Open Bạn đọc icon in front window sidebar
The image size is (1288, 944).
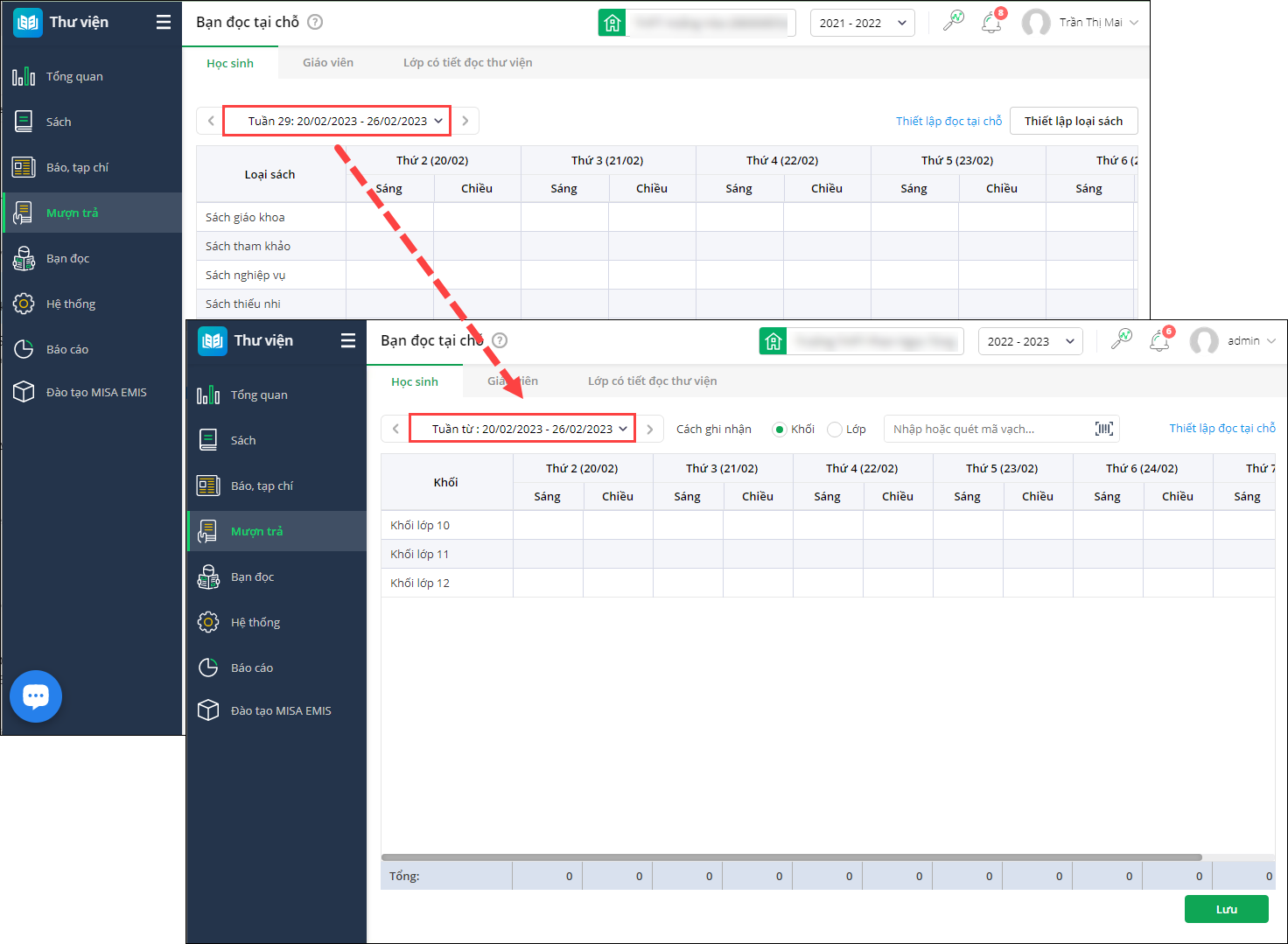tap(208, 577)
